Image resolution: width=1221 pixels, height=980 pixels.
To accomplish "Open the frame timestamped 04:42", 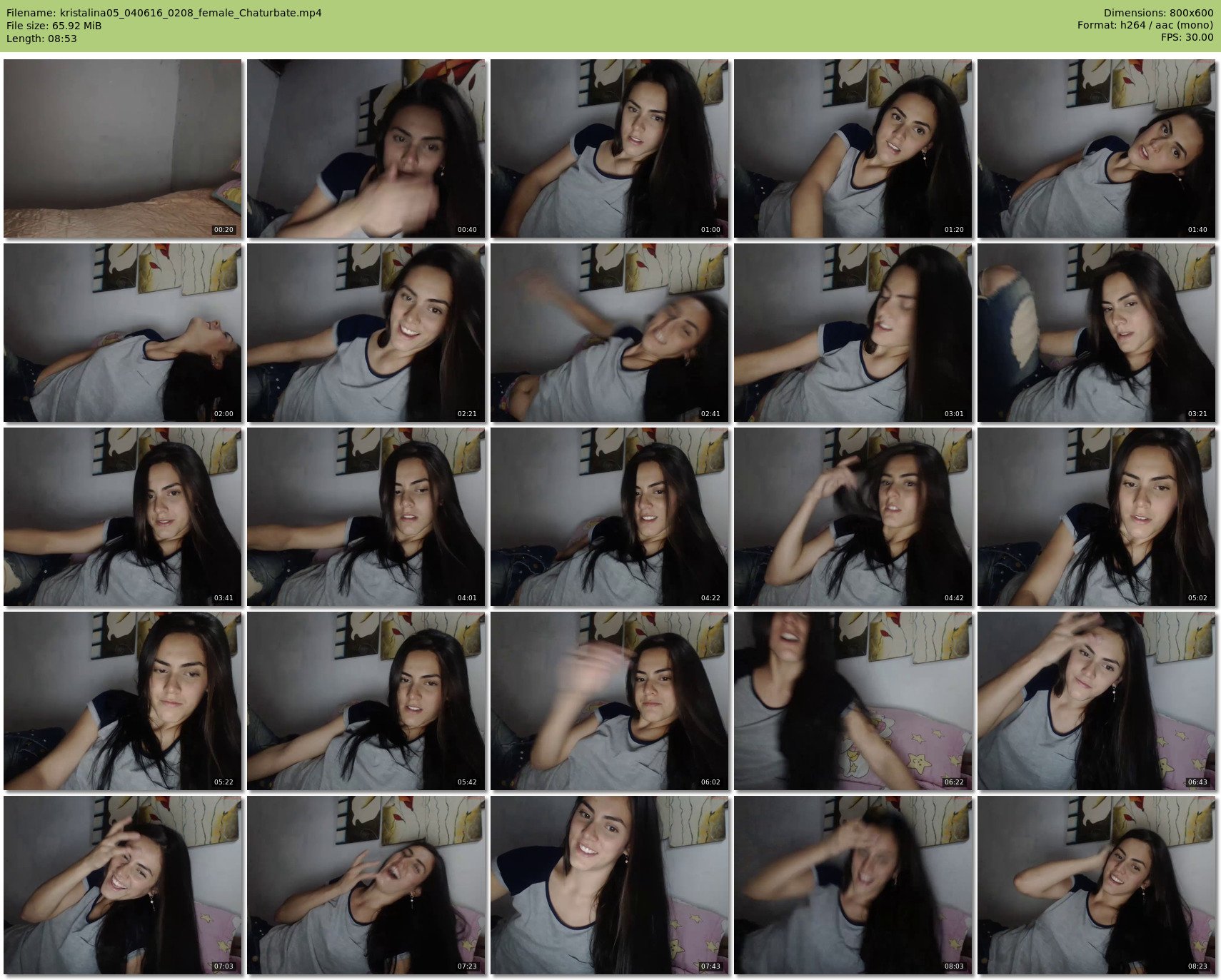I will 853,517.
